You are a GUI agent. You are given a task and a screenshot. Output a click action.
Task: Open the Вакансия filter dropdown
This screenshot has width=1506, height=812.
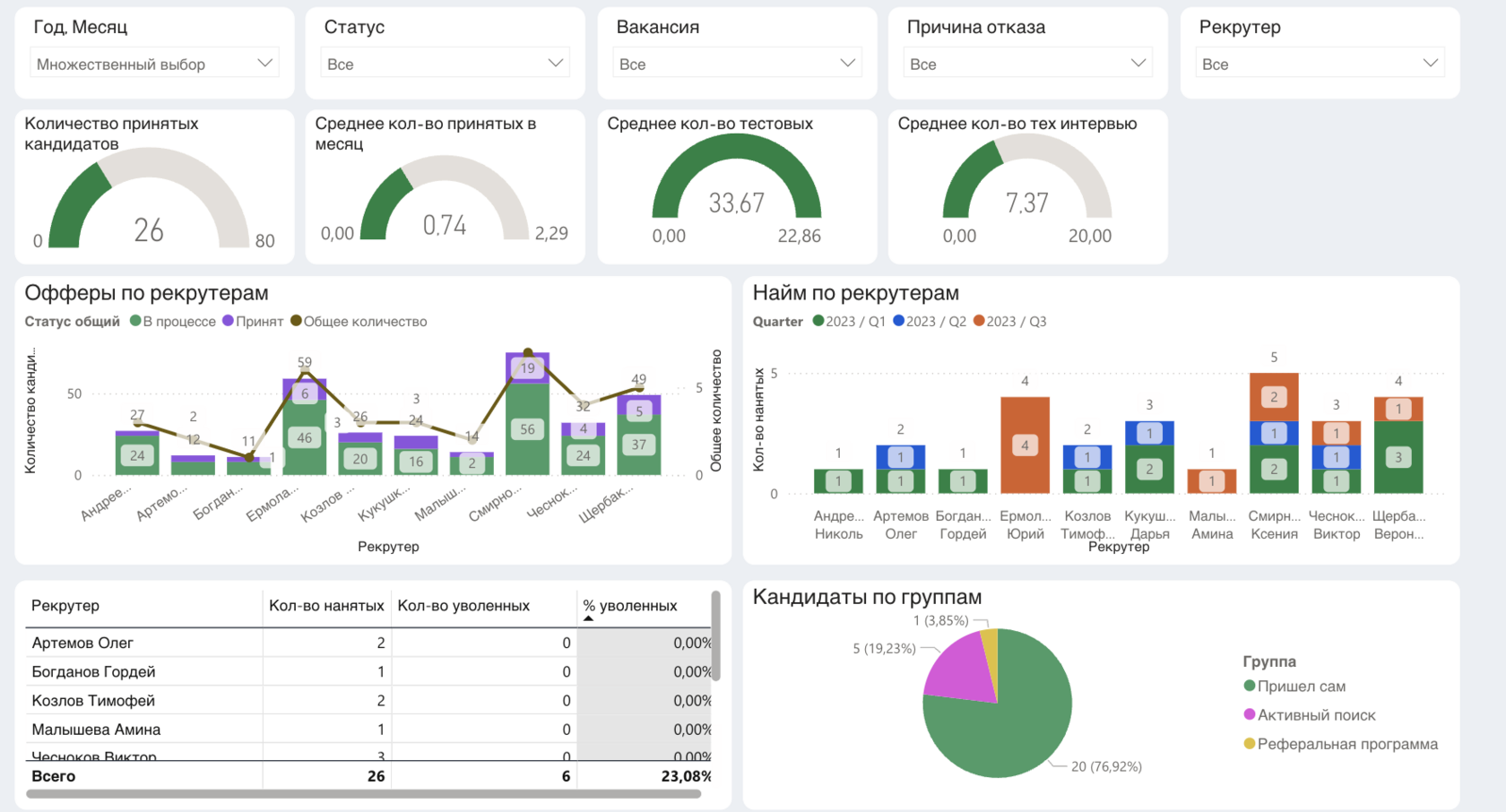pyautogui.click(x=736, y=64)
